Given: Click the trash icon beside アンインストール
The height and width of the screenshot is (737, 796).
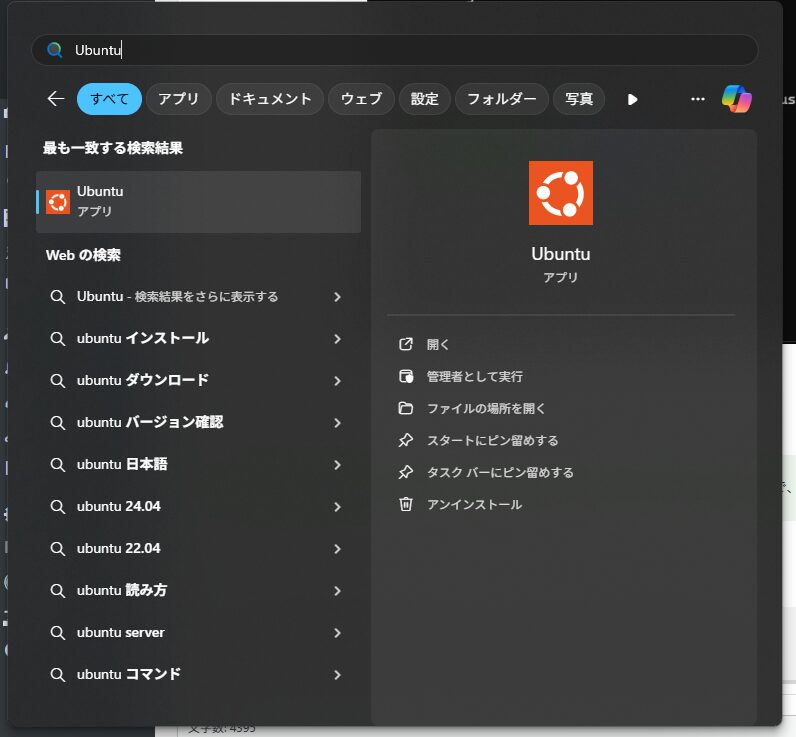Looking at the screenshot, I should pyautogui.click(x=406, y=504).
